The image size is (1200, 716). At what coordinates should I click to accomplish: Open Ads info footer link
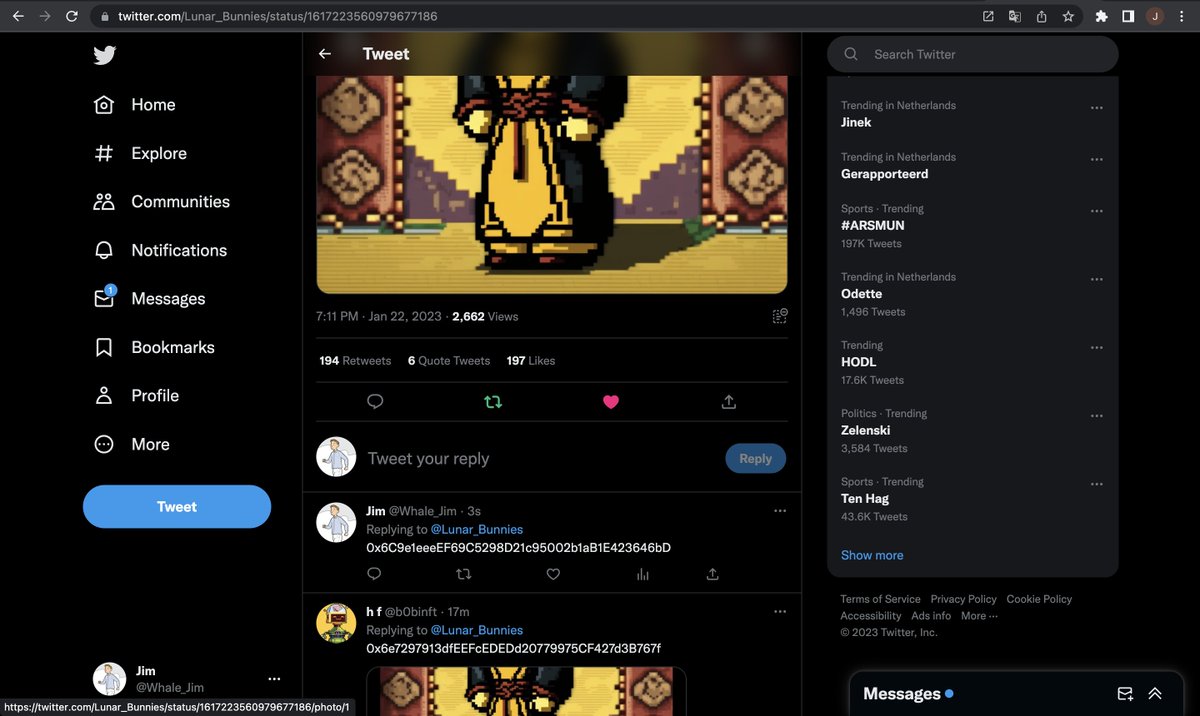click(x=931, y=616)
